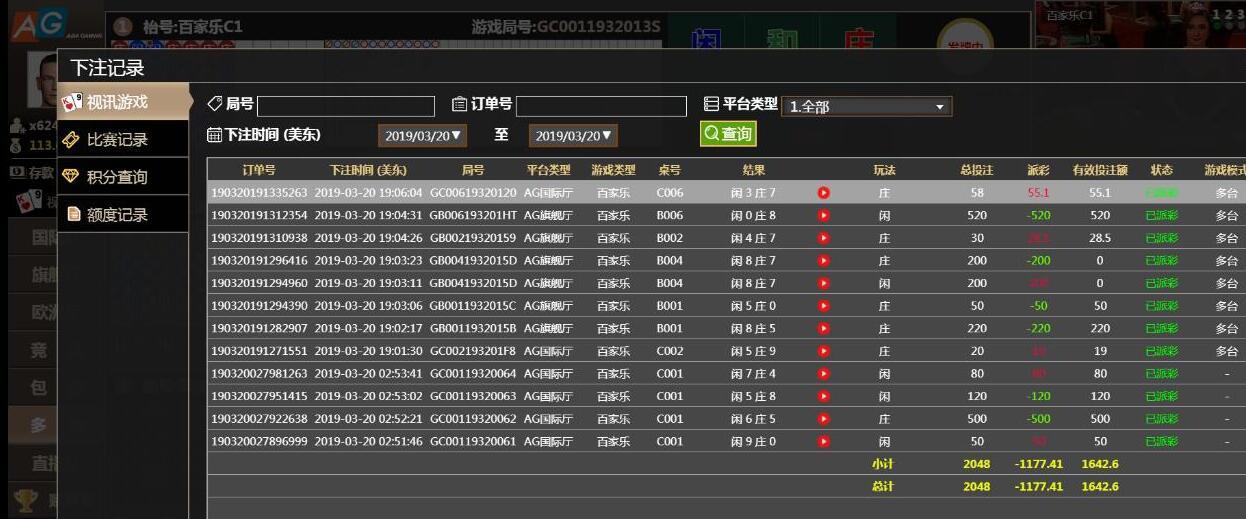Play replay for order 190320191310938
The width and height of the screenshot is (1246, 519).
pyautogui.click(x=824, y=238)
